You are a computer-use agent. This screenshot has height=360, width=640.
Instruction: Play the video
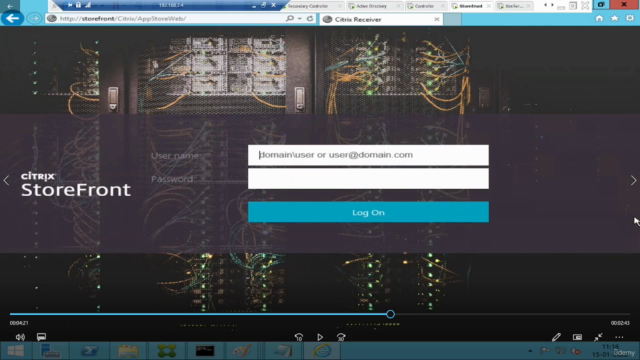[x=320, y=337]
